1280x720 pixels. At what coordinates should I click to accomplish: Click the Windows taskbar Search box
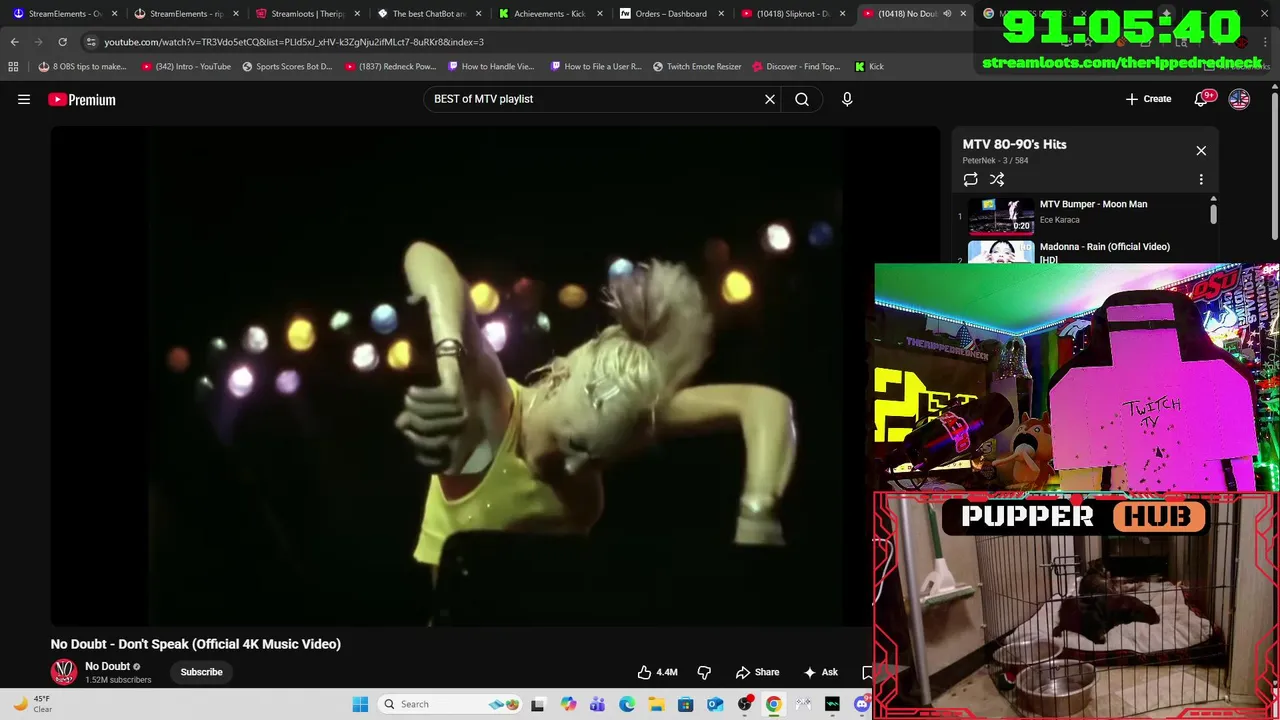(452, 704)
